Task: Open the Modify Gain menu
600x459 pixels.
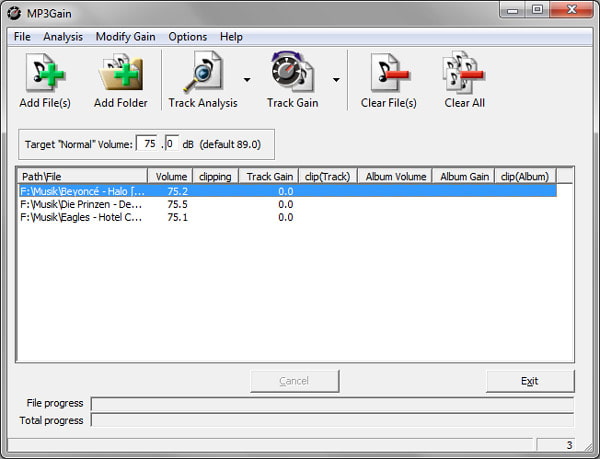Action: (125, 37)
